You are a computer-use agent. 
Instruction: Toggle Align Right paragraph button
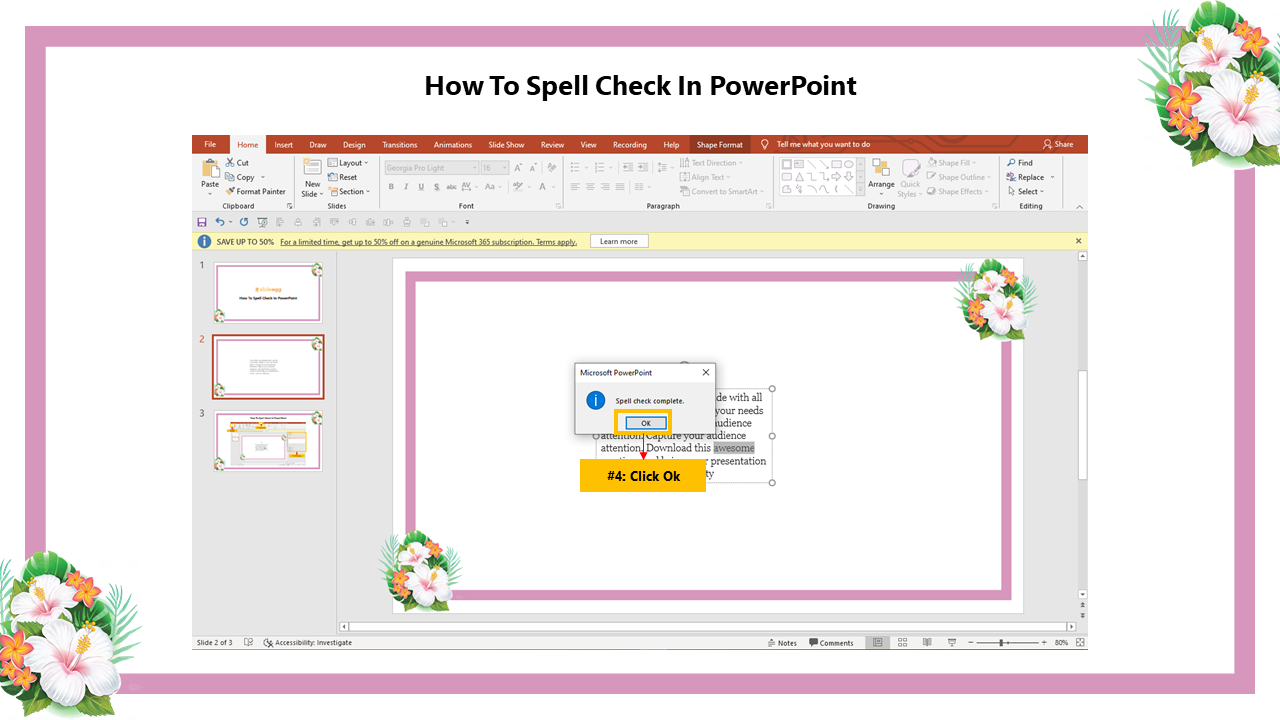[605, 187]
